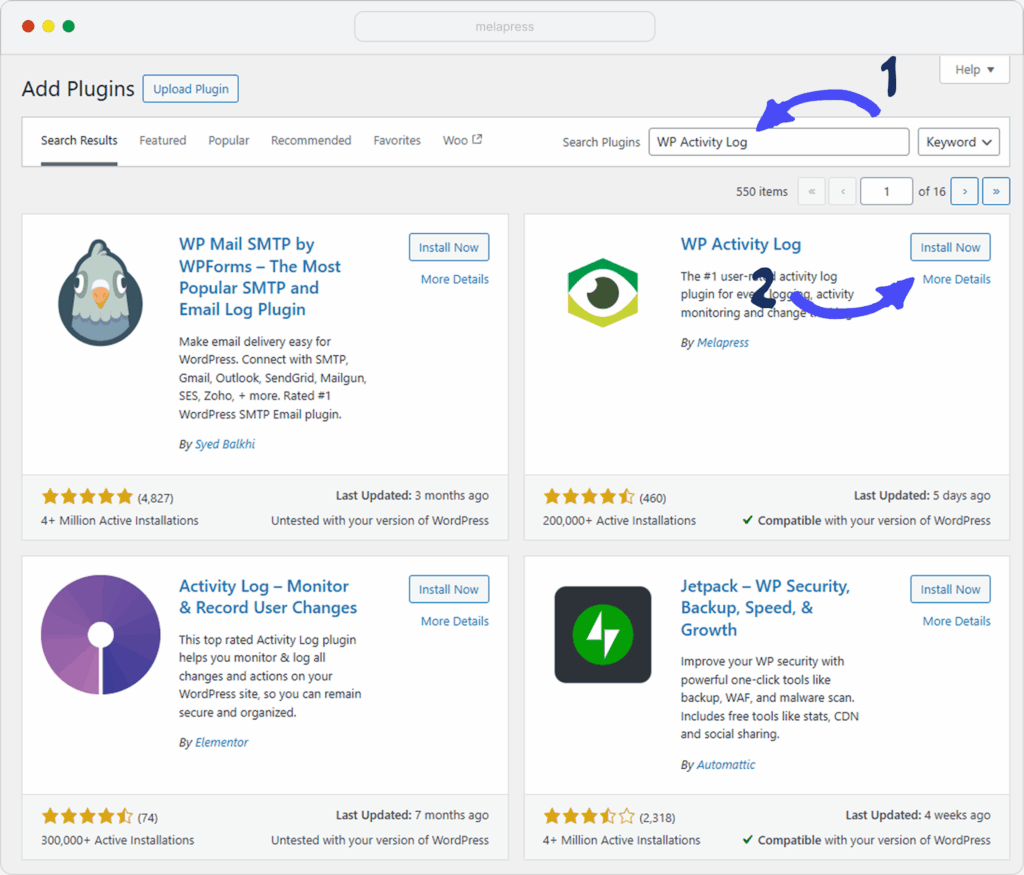Open author Syed Balkhi link
1024x875 pixels.
point(225,444)
